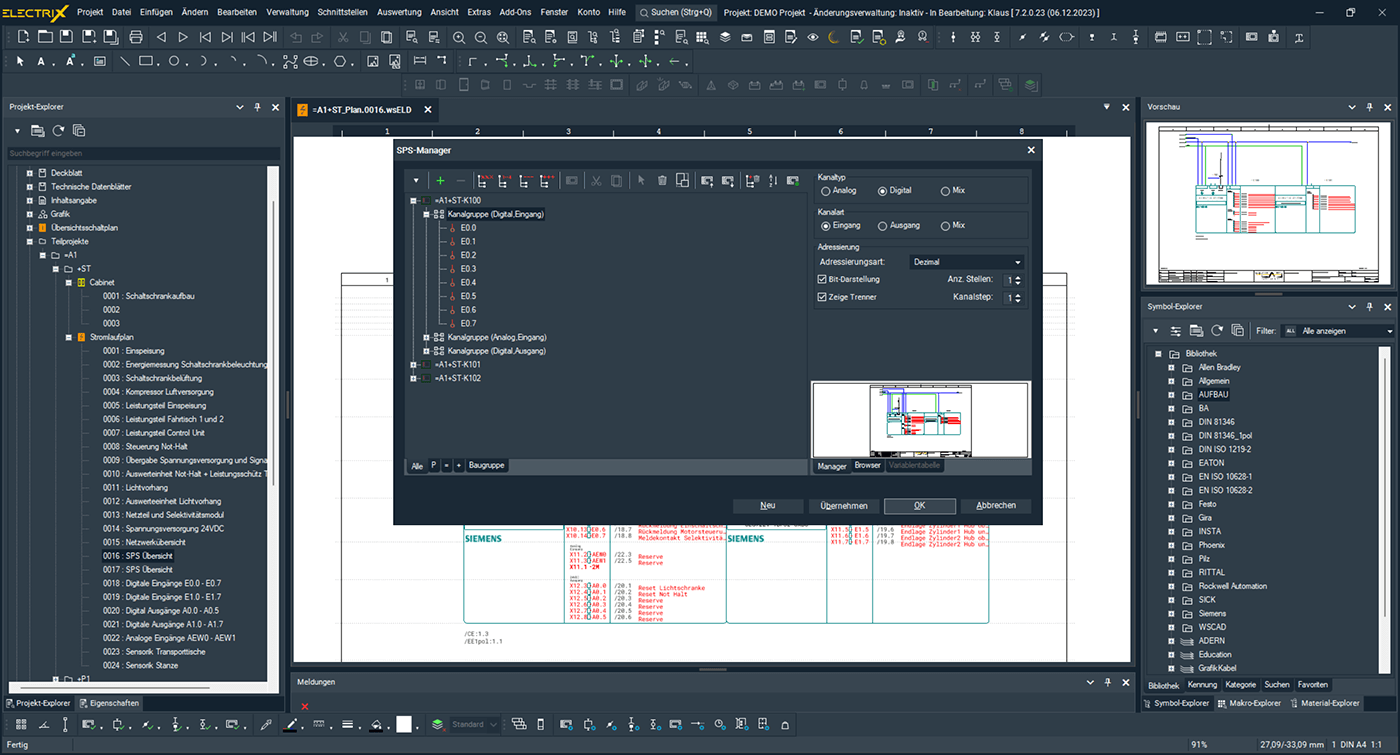
Task: Select the circle drawing tool
Action: 173,61
